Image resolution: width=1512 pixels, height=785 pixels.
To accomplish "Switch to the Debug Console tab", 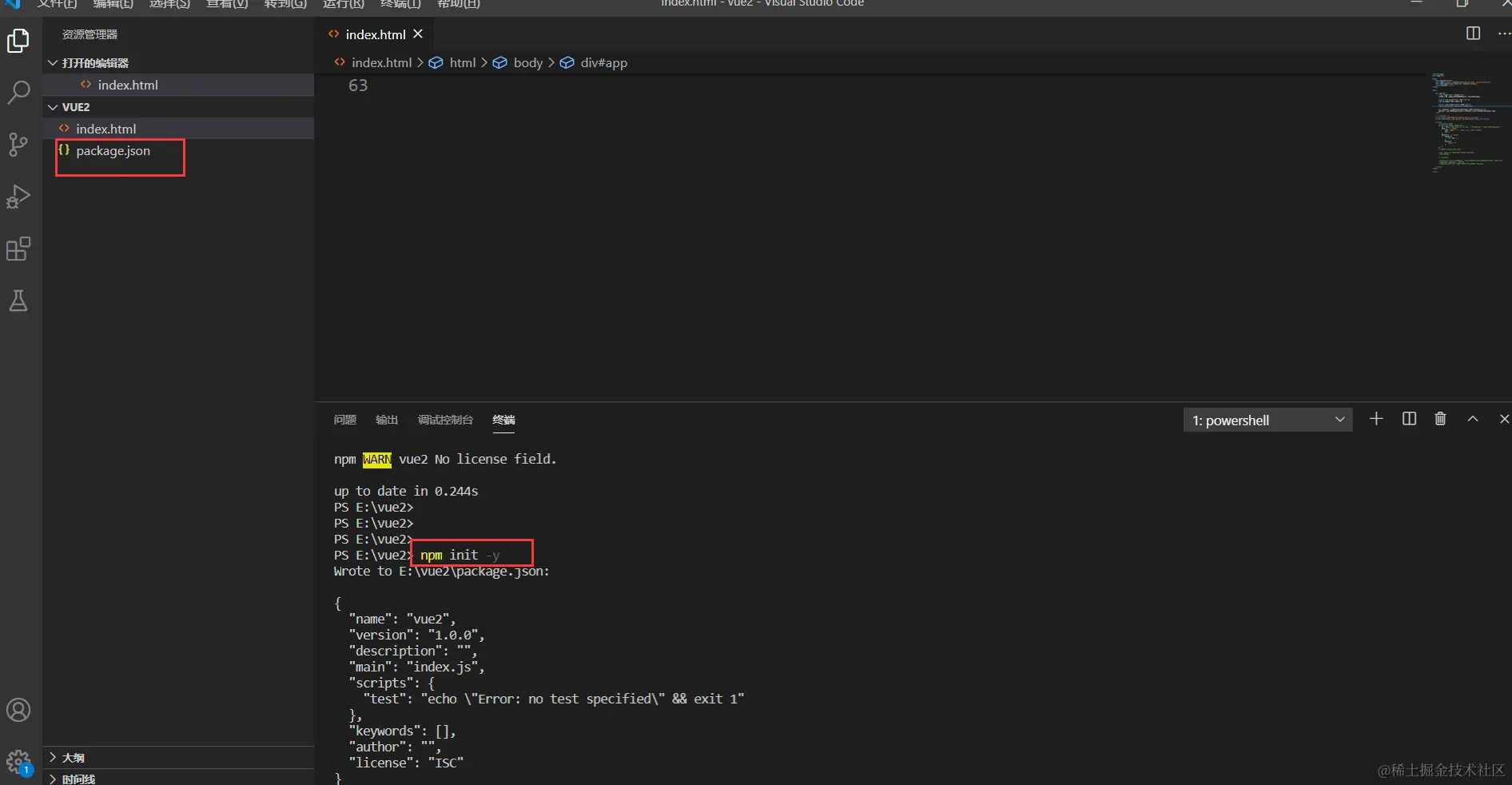I will pos(445,420).
